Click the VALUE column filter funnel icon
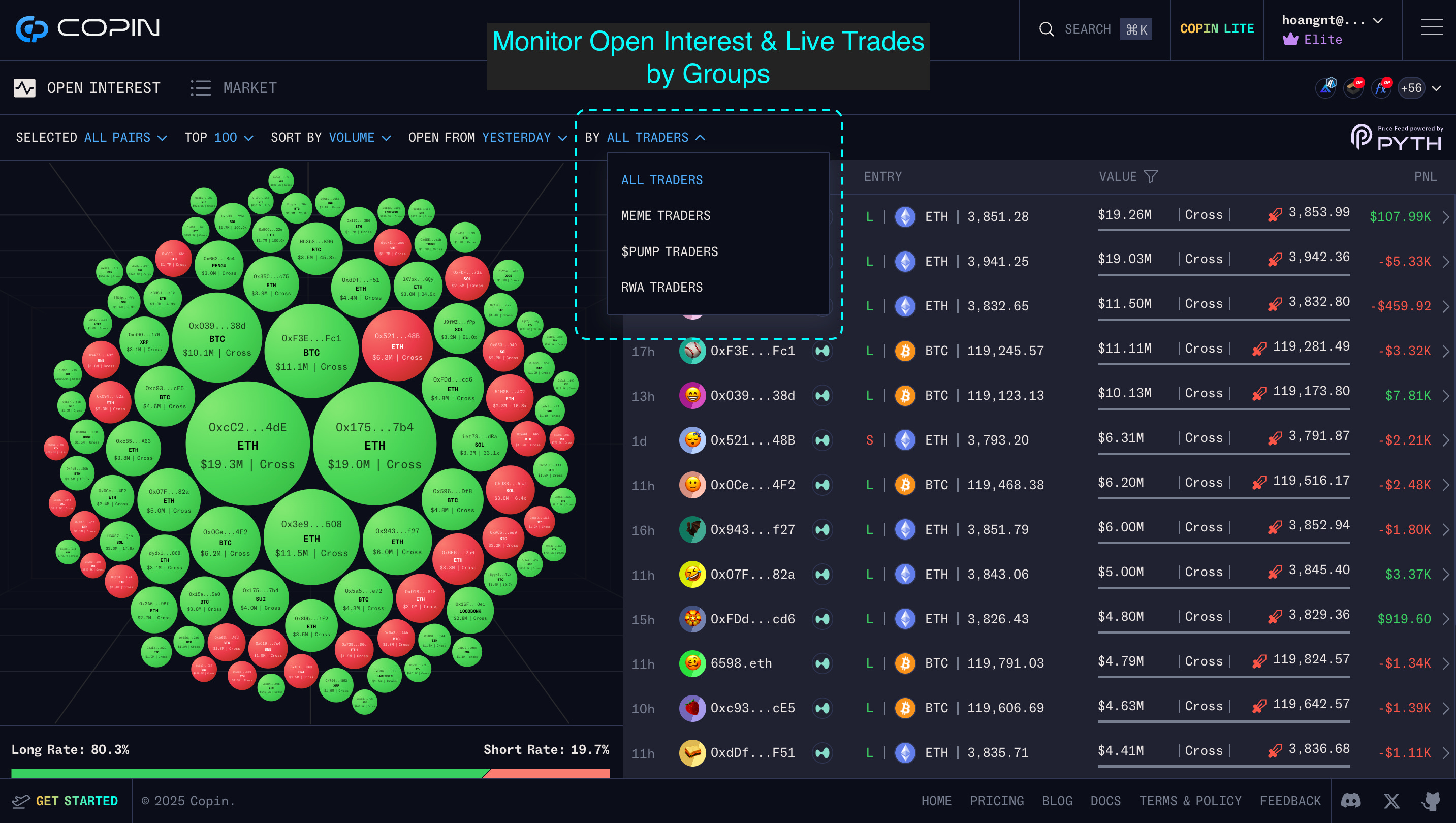 click(x=1150, y=176)
